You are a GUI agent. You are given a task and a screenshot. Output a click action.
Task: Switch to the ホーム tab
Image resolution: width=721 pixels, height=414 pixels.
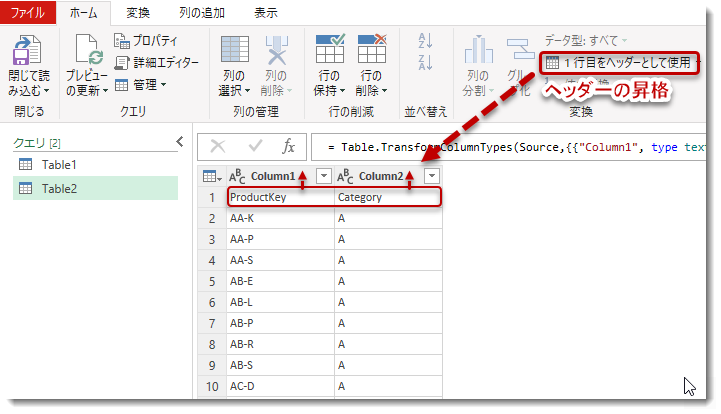click(83, 13)
